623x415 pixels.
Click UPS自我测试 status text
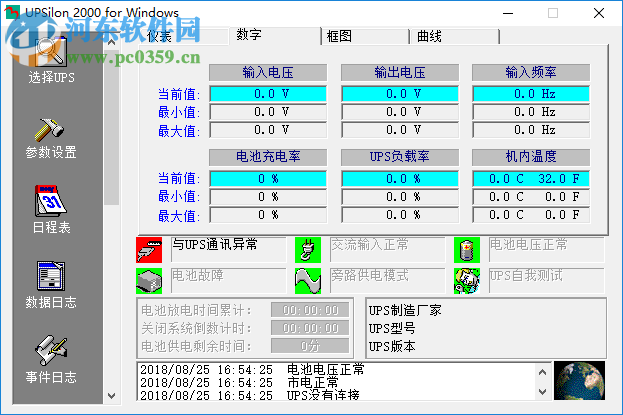pos(526,275)
